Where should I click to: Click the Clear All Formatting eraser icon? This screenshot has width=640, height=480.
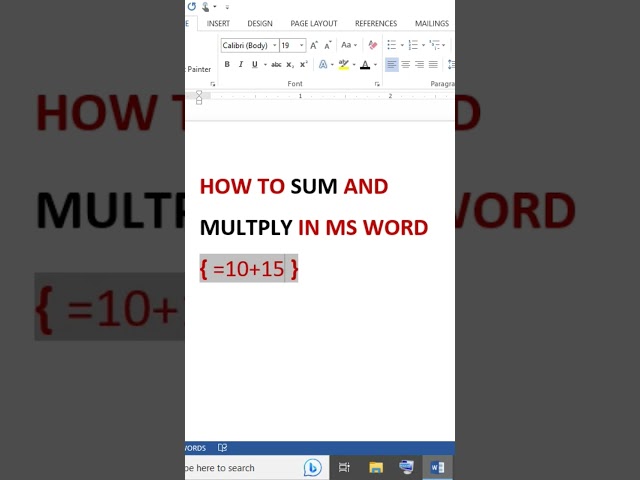(373, 45)
